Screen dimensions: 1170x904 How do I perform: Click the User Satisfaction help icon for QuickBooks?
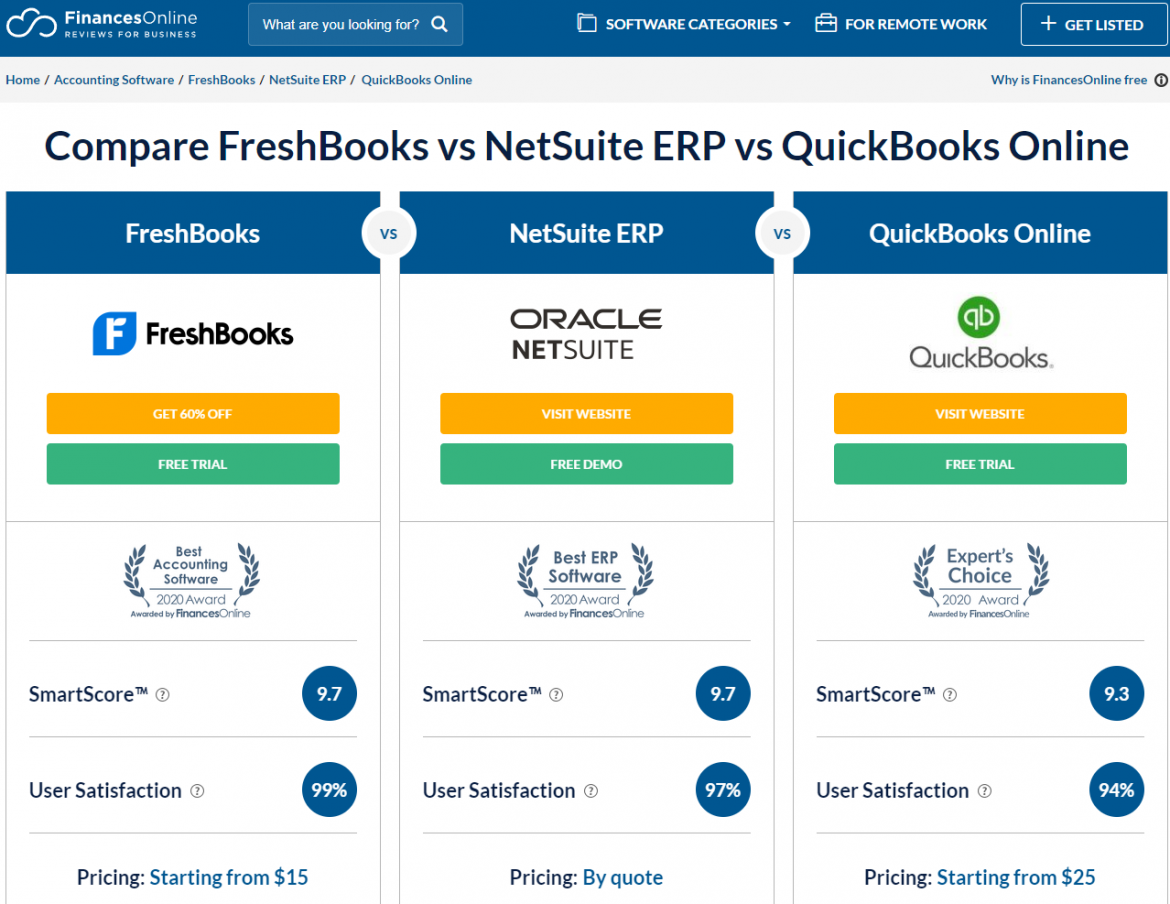coord(984,791)
